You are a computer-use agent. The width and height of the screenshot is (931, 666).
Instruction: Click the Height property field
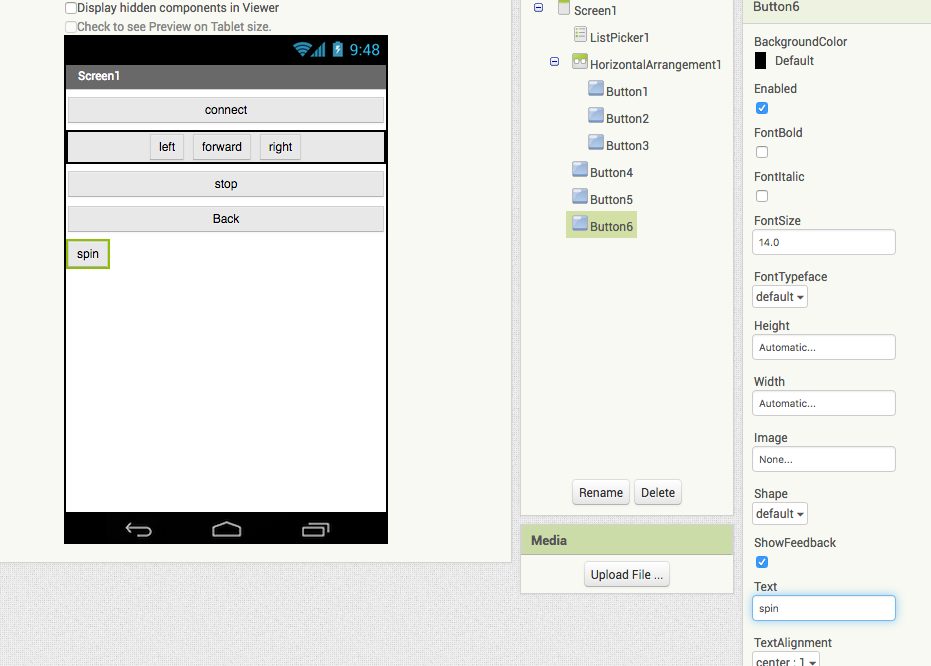pos(824,347)
